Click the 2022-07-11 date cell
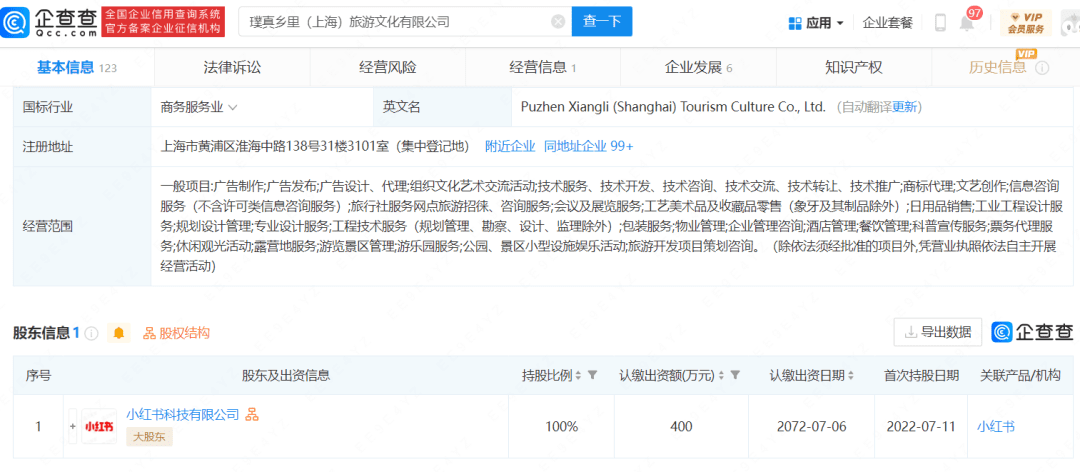This screenshot has width=1080, height=472. click(x=921, y=427)
